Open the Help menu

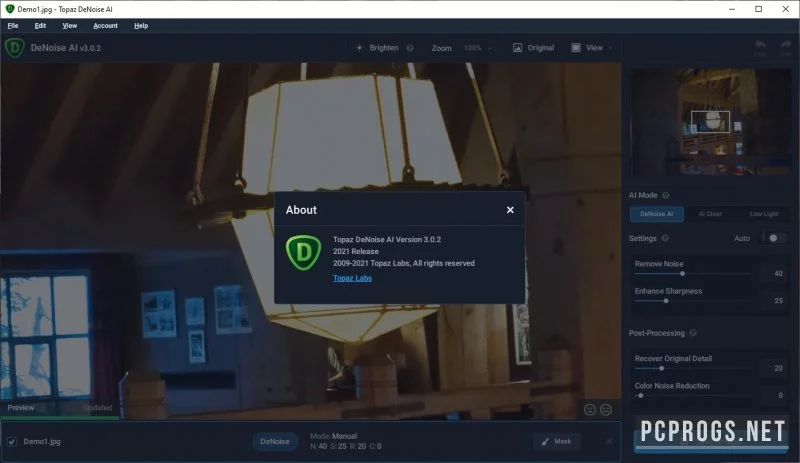(x=141, y=26)
